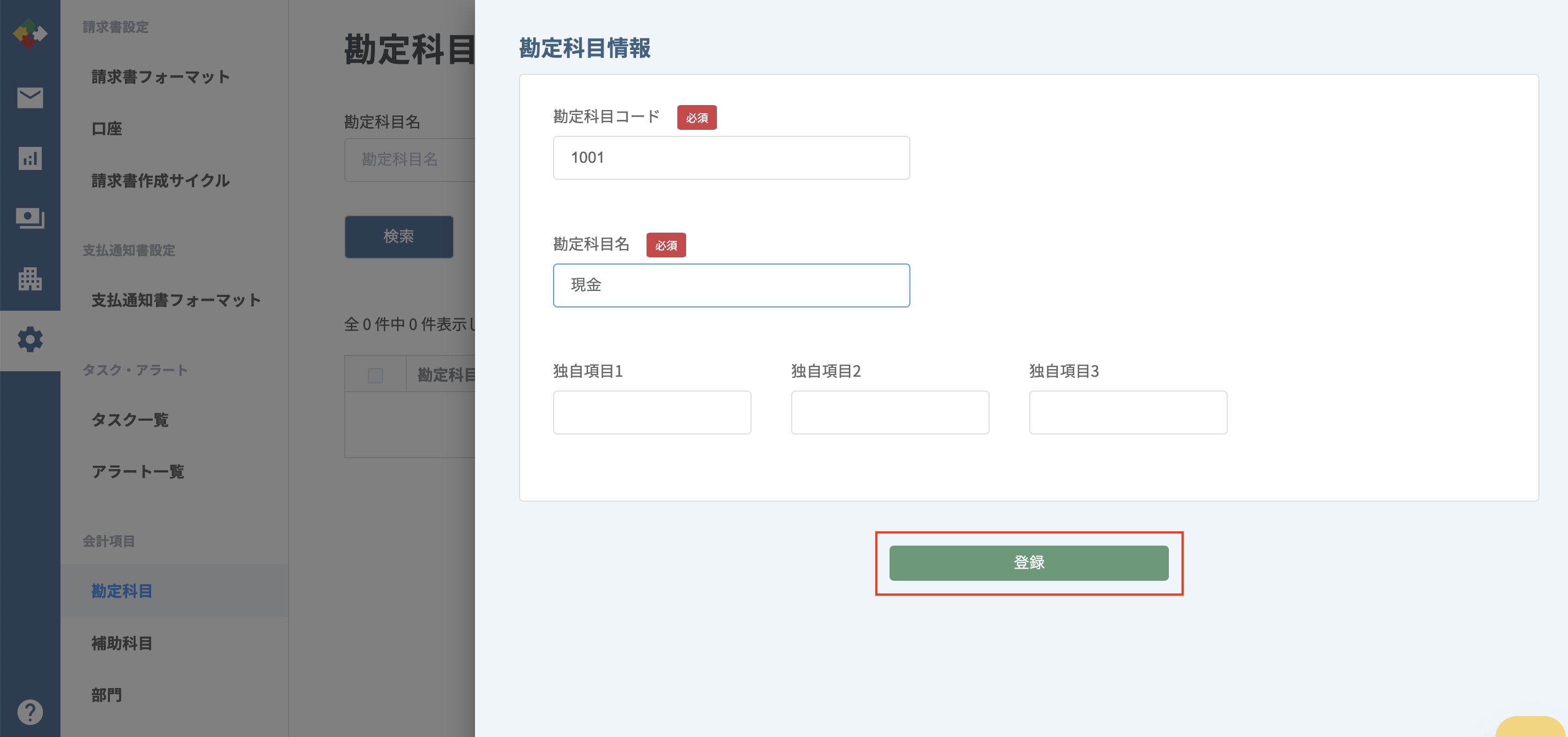The height and width of the screenshot is (737, 1568).
Task: Click the 全 0 件中 0 件表示 count text
Action: pos(410,324)
